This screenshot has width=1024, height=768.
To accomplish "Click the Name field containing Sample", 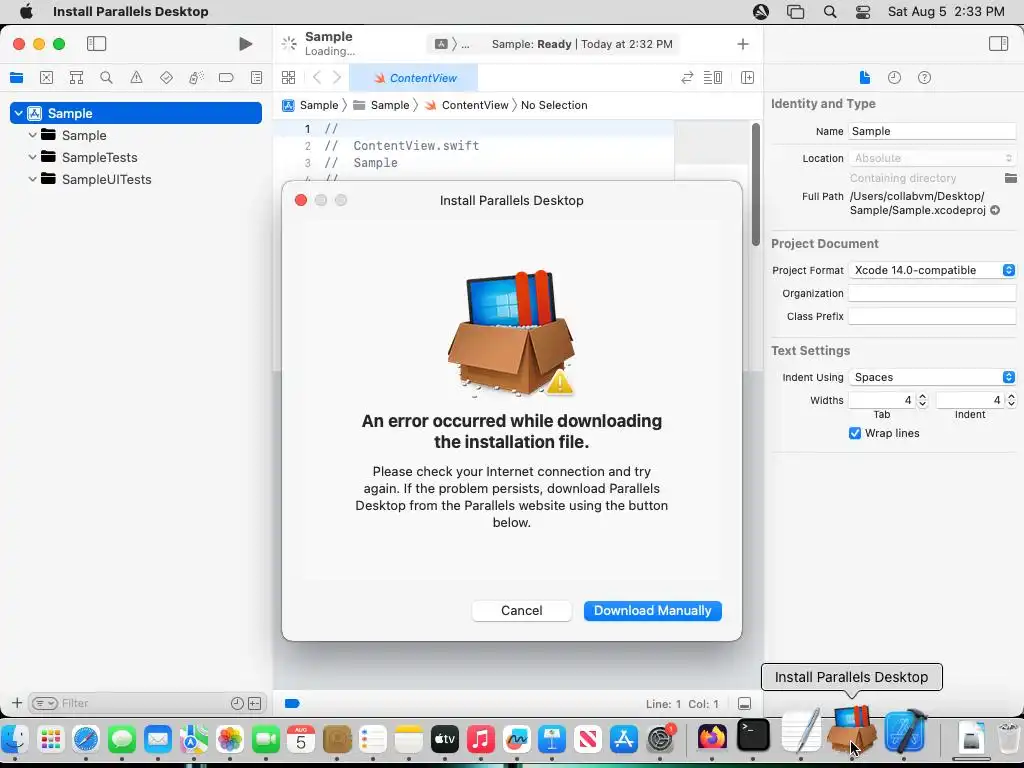I will pyautogui.click(x=932, y=131).
